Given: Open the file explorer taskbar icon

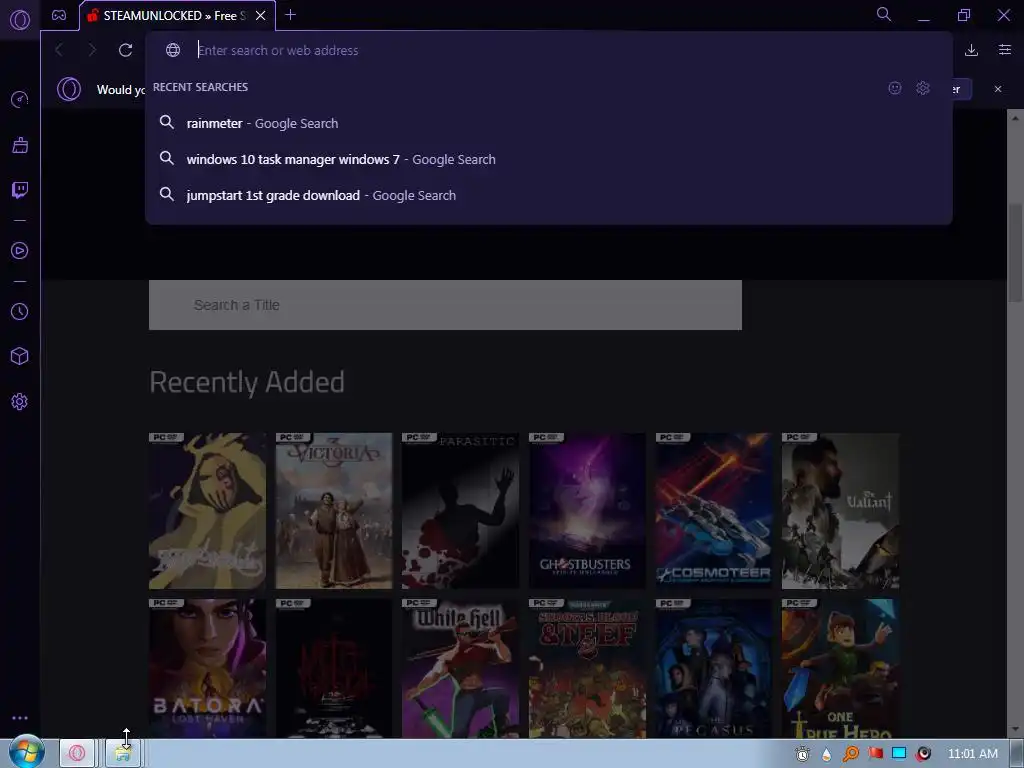Looking at the screenshot, I should [123, 753].
